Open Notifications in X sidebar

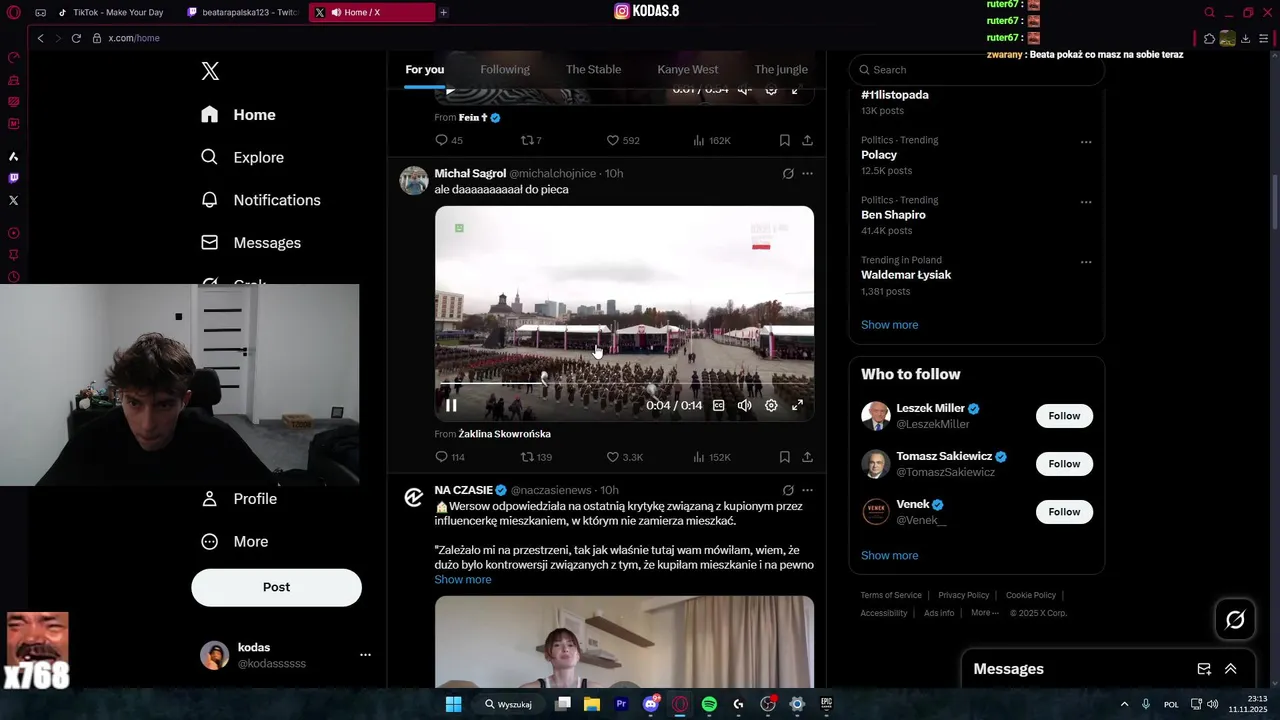pyautogui.click(x=260, y=200)
